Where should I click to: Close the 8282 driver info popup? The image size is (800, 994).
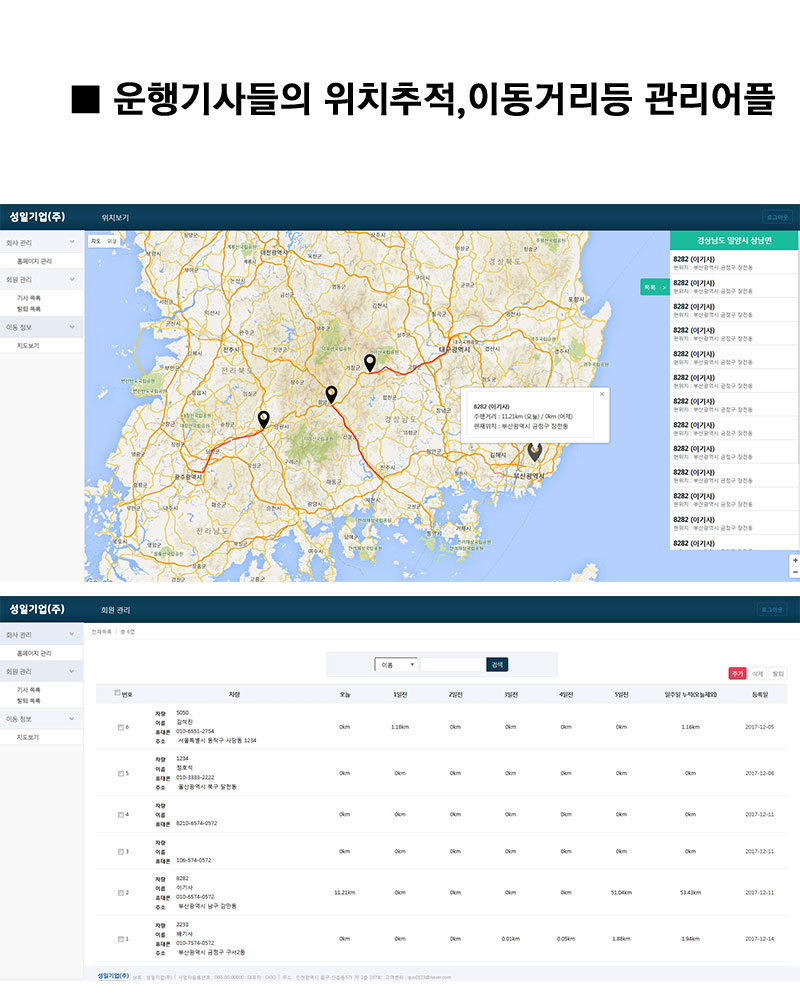602,394
